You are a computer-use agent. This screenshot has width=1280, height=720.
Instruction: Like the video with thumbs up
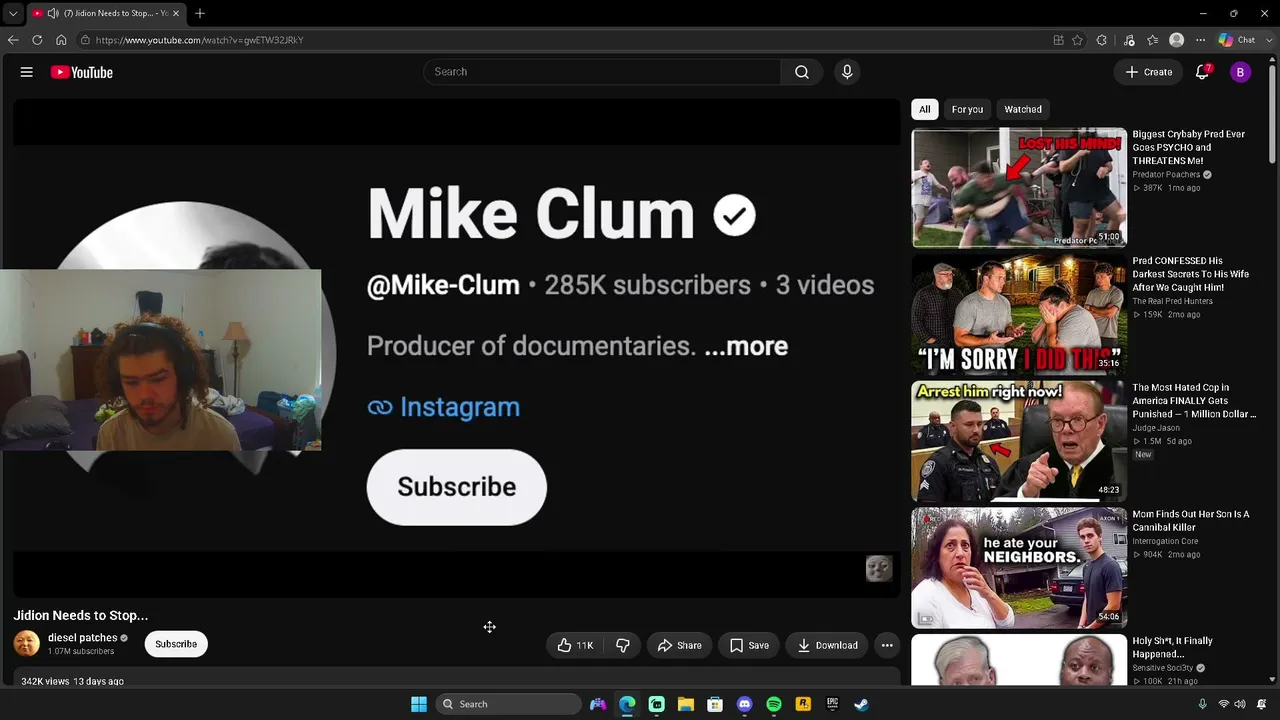[575, 645]
